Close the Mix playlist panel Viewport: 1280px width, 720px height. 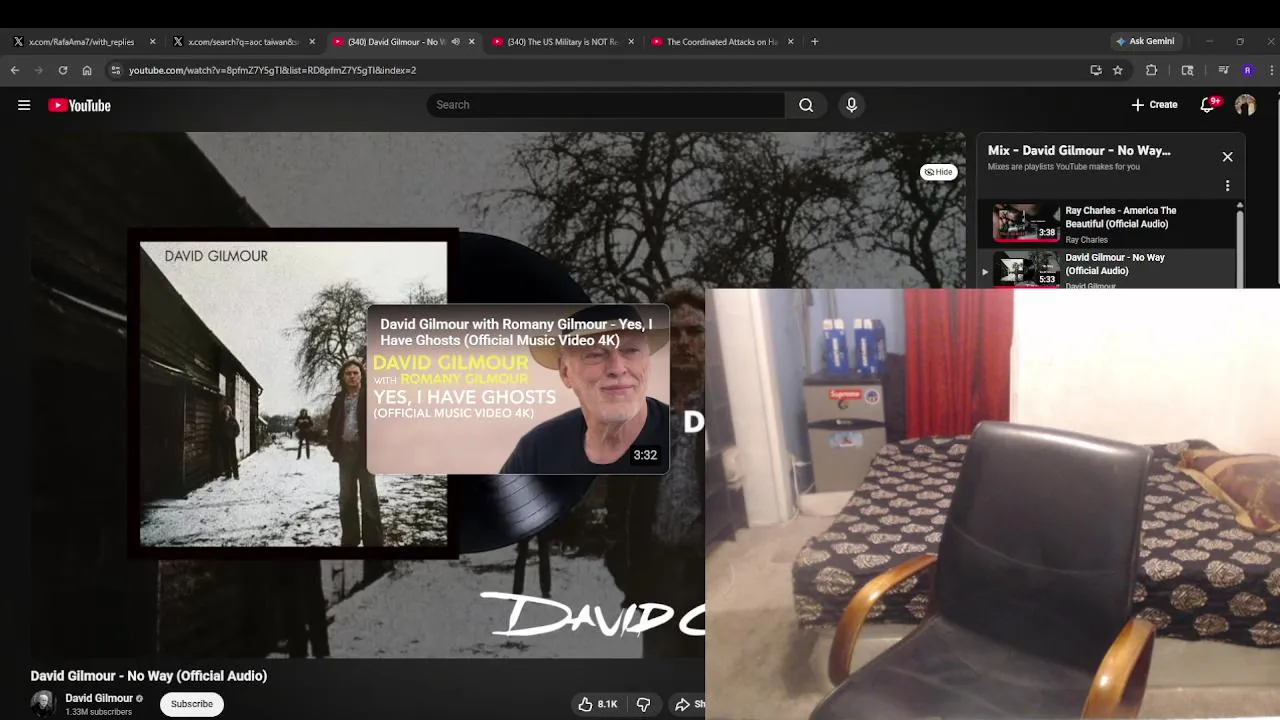click(1227, 157)
